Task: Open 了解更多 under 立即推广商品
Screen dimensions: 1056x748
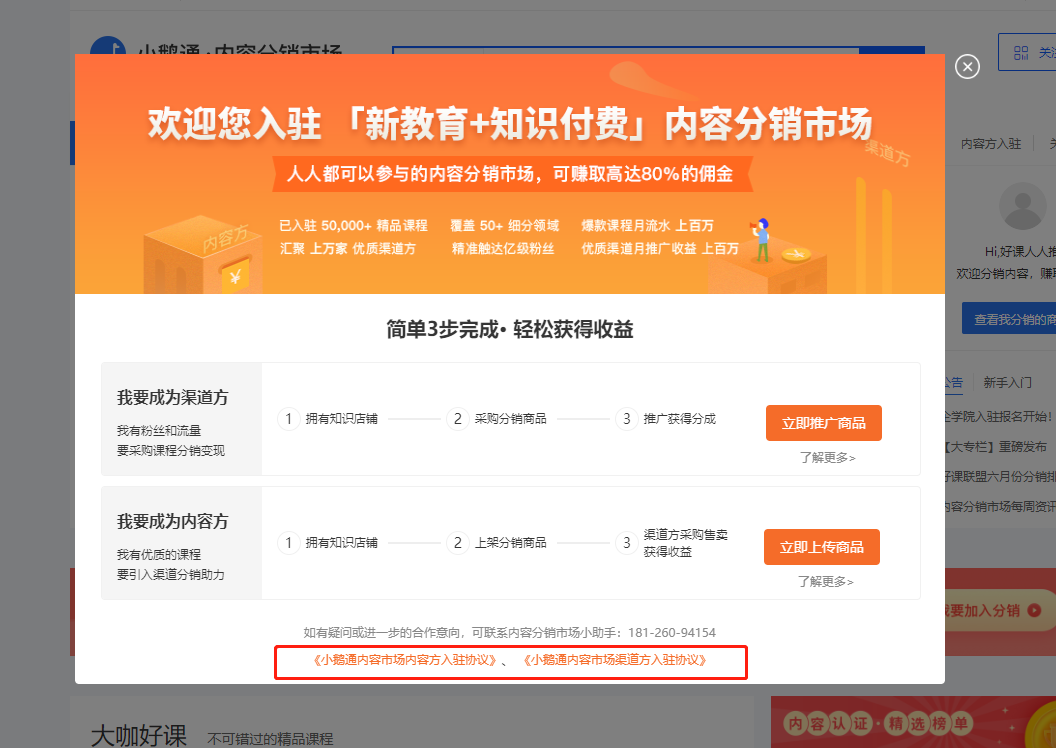Action: 827,458
